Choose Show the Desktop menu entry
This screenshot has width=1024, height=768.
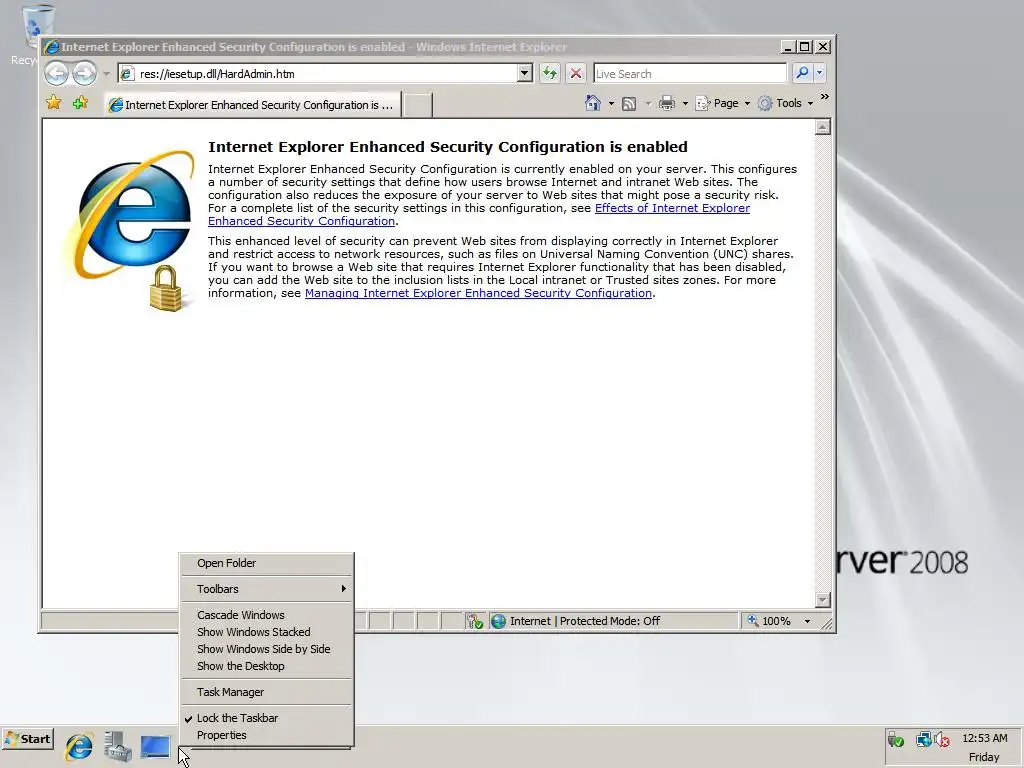(266, 666)
